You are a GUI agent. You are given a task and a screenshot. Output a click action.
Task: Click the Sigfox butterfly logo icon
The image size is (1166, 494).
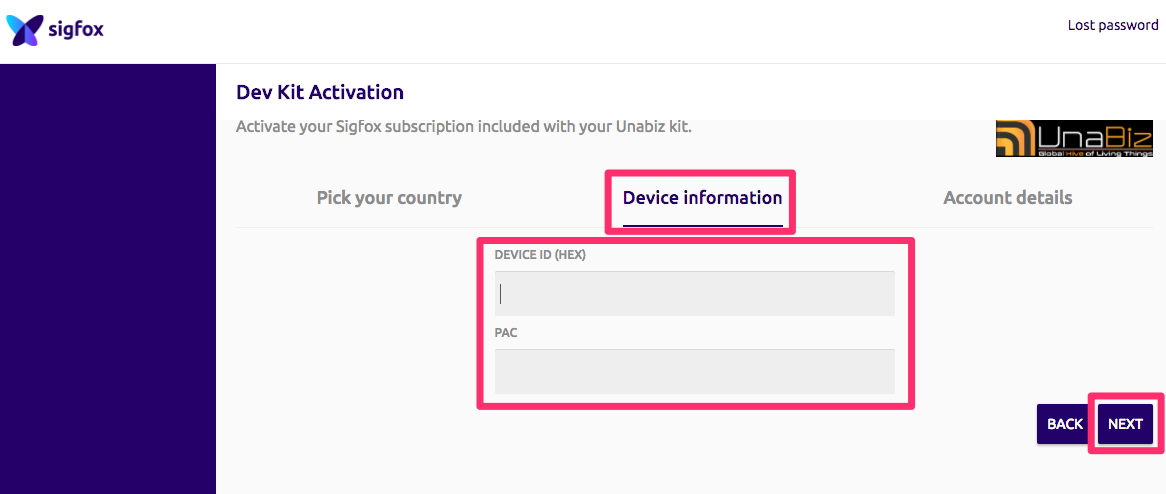tap(24, 30)
